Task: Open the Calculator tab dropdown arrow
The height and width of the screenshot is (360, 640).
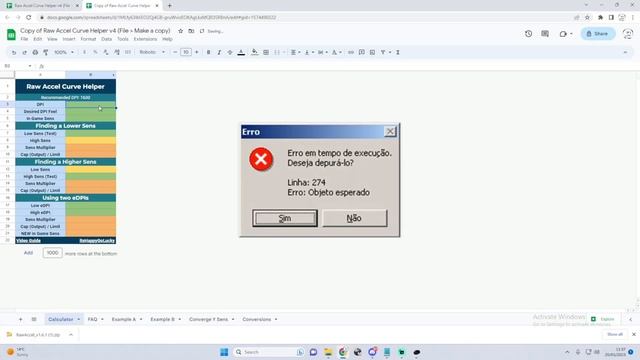Action: (x=79, y=319)
